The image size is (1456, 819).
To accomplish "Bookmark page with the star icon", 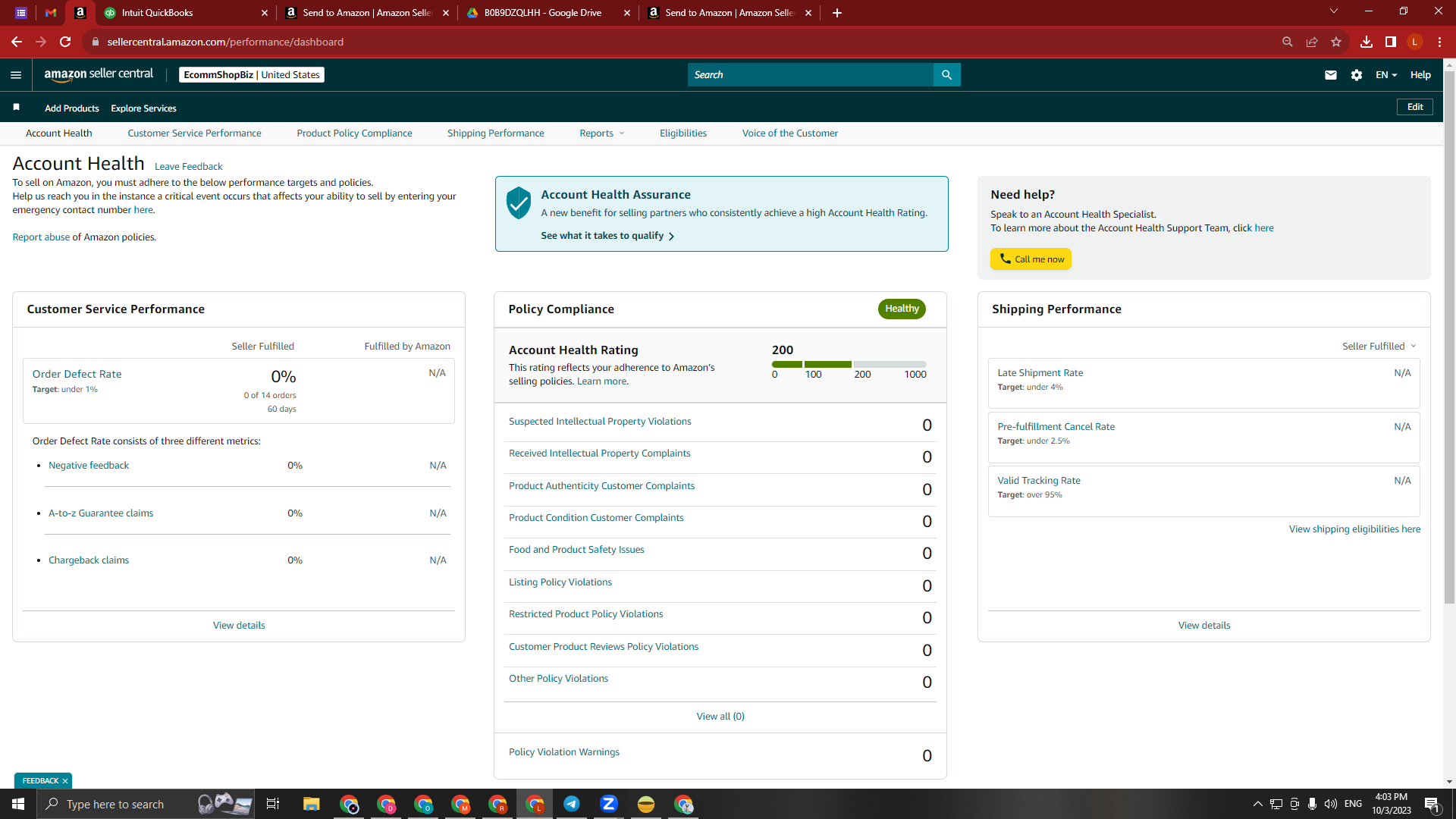I will click(x=1336, y=42).
